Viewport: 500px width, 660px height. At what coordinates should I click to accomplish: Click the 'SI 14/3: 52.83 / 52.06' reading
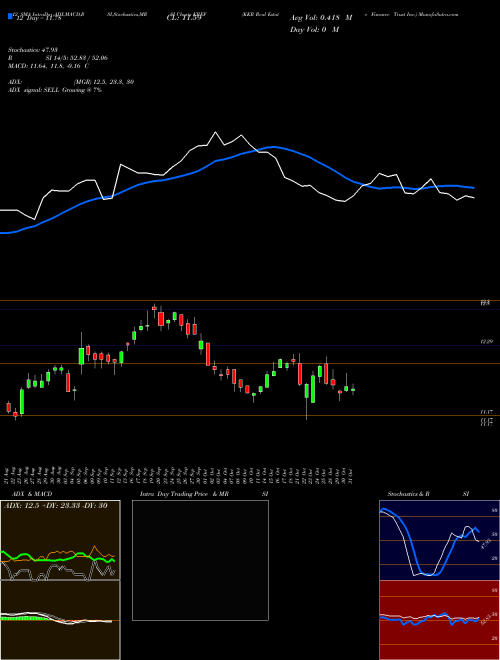click(77, 58)
